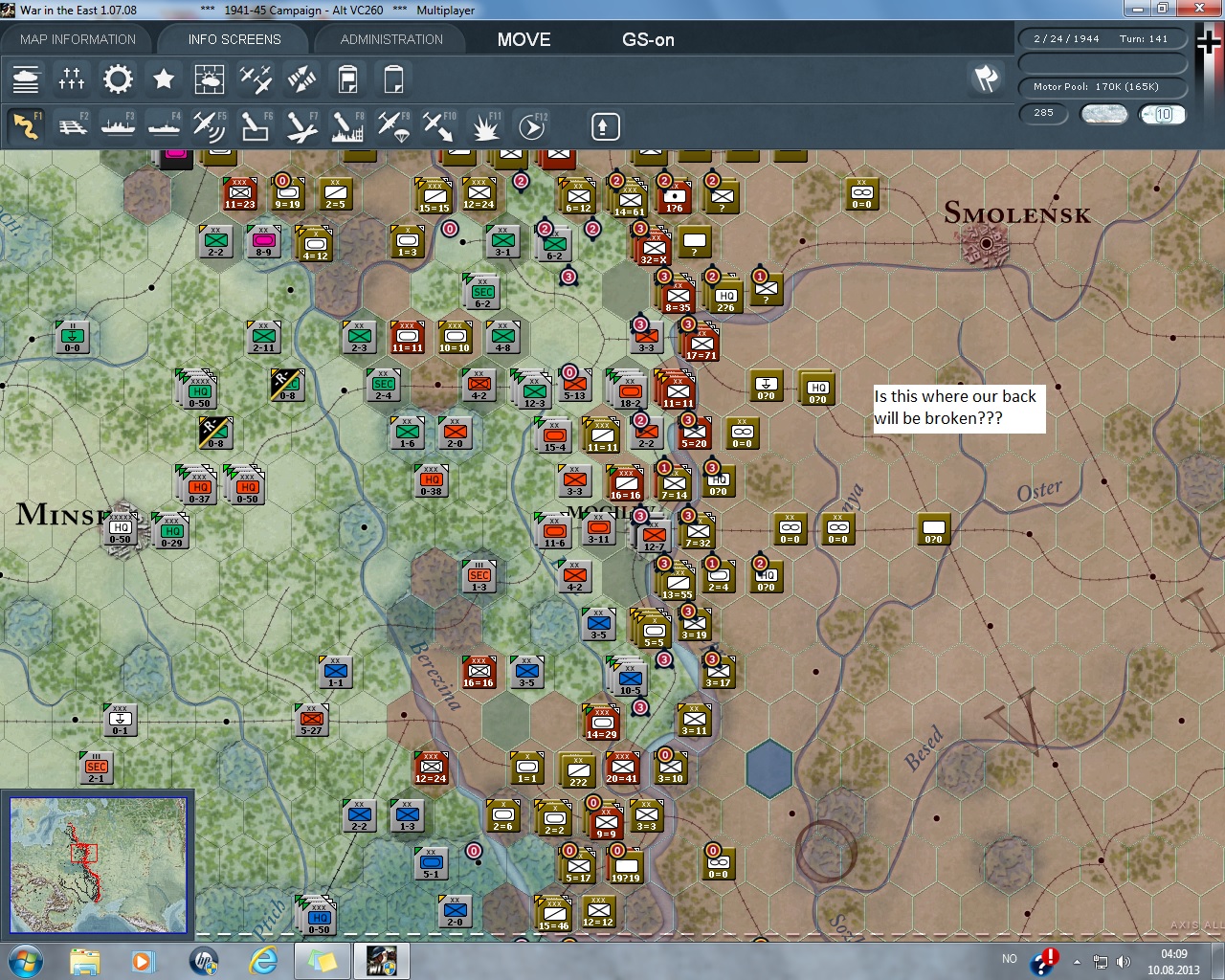Click the F12 end turn icon
The width and height of the screenshot is (1225, 980).
(531, 126)
